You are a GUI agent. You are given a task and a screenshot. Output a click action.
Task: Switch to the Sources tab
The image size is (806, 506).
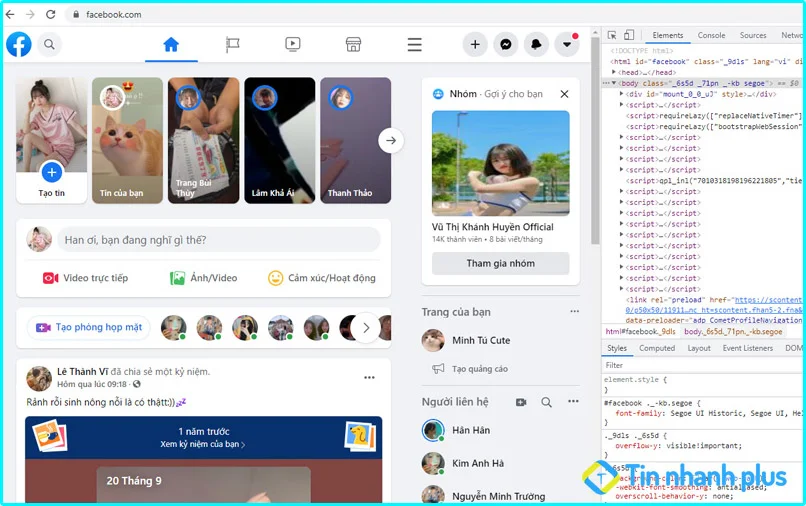click(x=753, y=35)
